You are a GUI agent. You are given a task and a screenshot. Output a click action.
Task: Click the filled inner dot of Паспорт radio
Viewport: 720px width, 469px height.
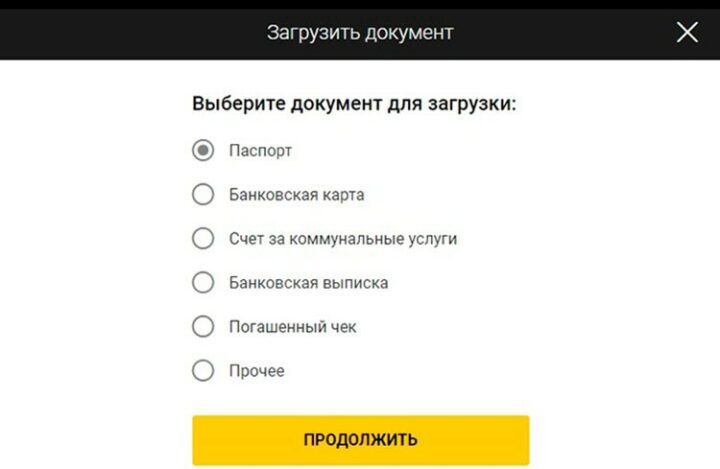pos(203,150)
